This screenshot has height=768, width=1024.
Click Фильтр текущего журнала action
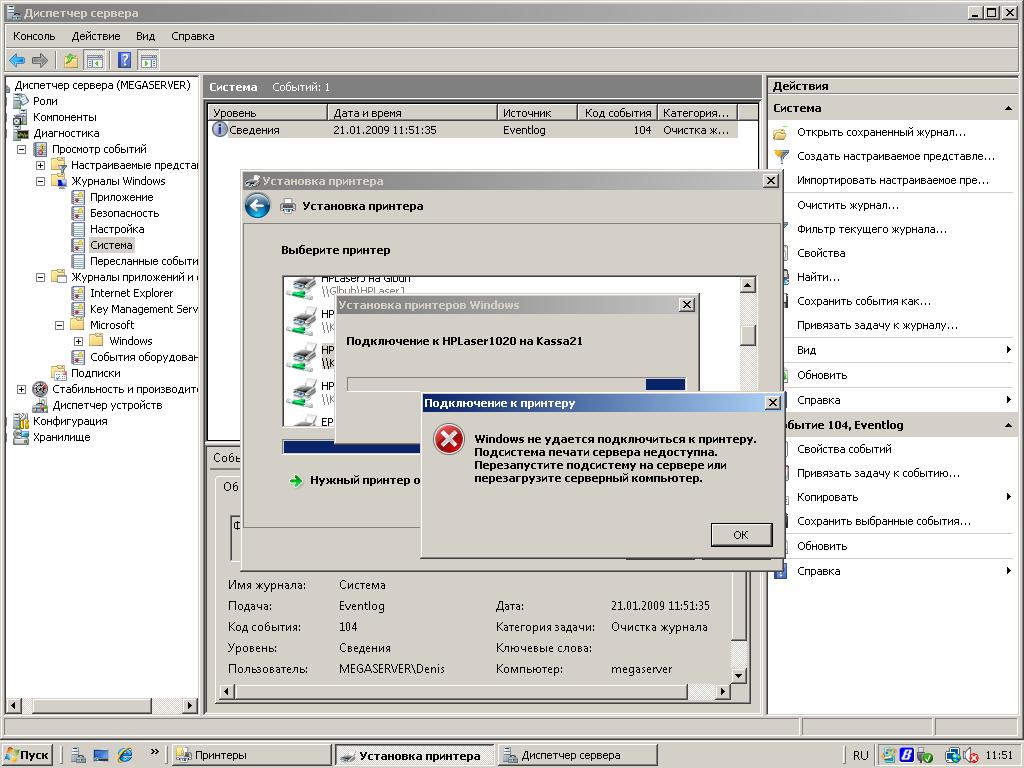pyautogui.click(x=872, y=229)
